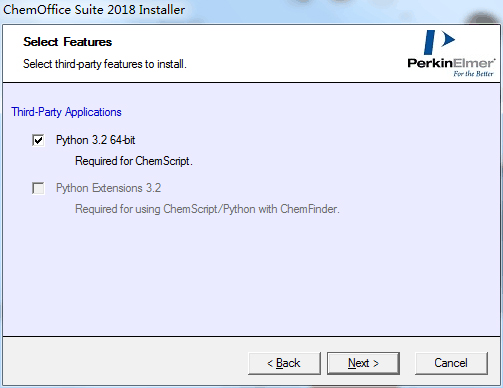Image resolution: width=503 pixels, height=388 pixels.
Task: Toggle the Python Extensions 3.2 checkbox
Action: click(38, 188)
